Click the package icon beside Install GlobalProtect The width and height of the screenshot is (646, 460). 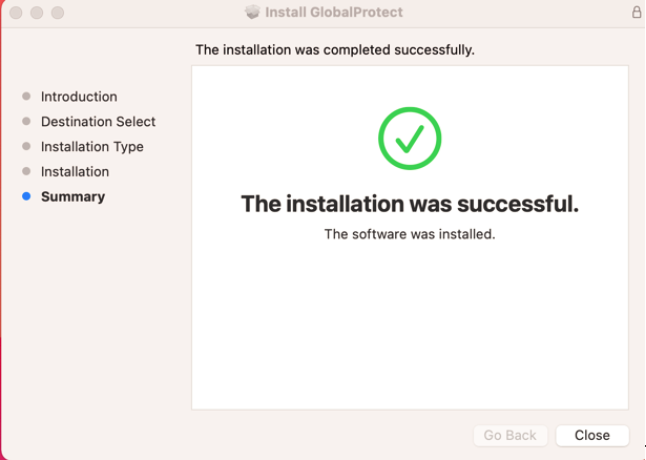click(x=253, y=12)
